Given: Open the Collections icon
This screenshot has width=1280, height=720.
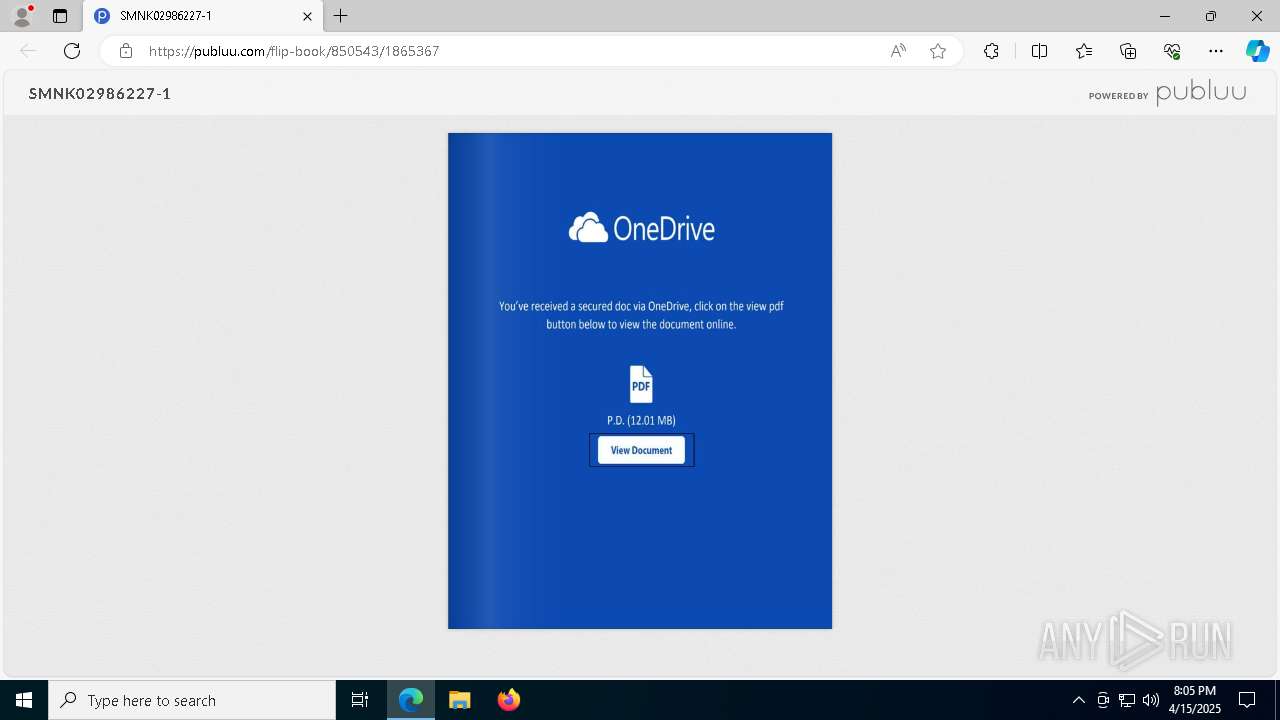Looking at the screenshot, I should [1128, 51].
